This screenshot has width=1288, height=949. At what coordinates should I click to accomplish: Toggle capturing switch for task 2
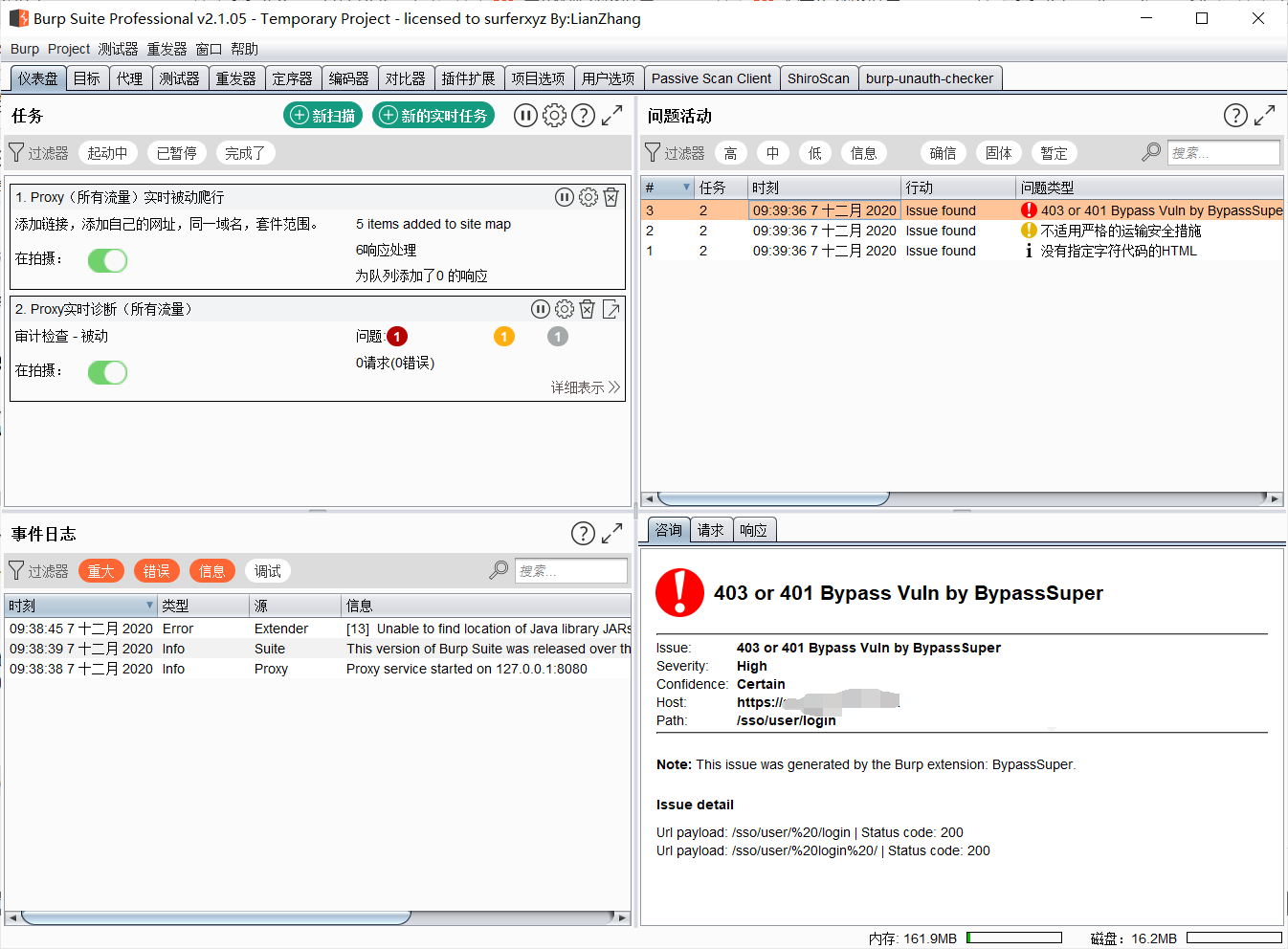pos(108,372)
